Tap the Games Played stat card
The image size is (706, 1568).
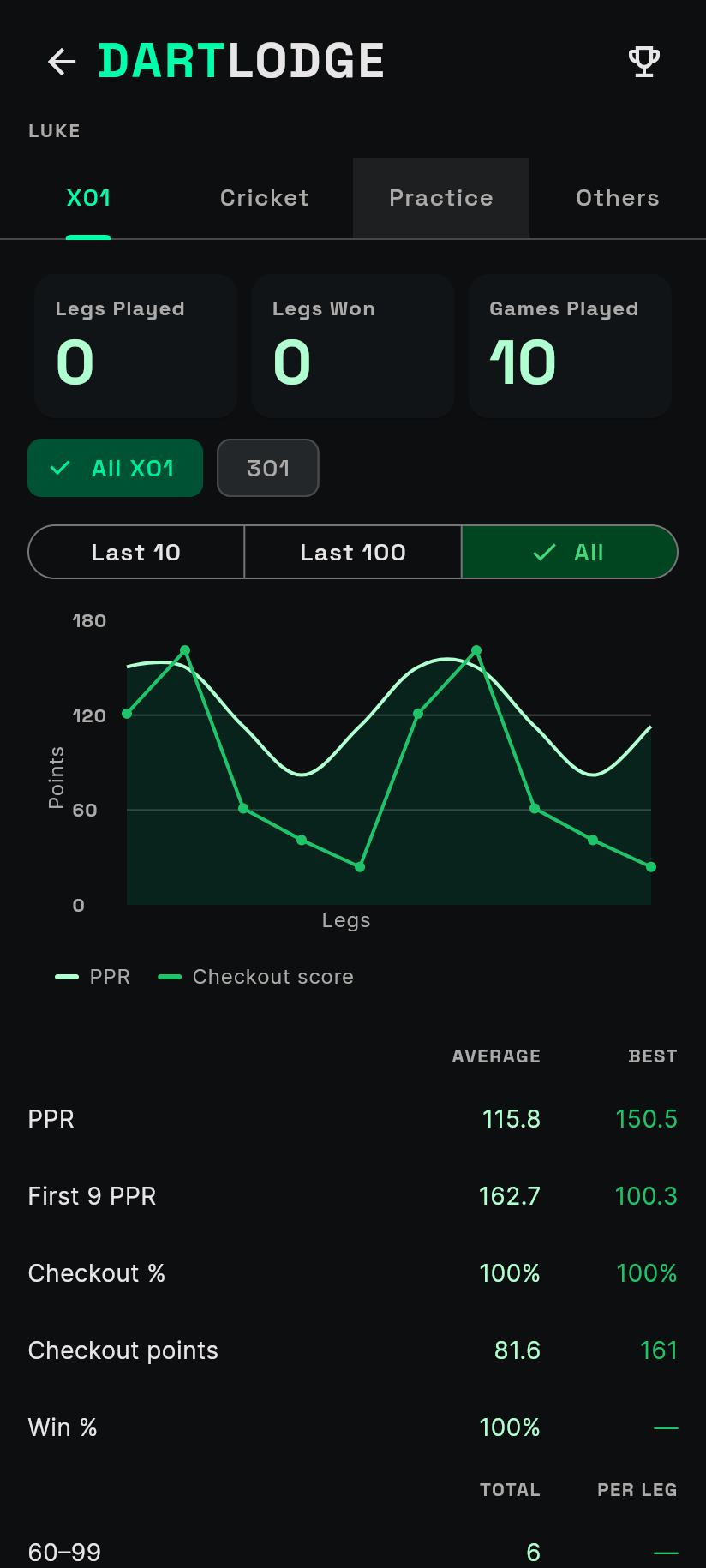(x=570, y=346)
